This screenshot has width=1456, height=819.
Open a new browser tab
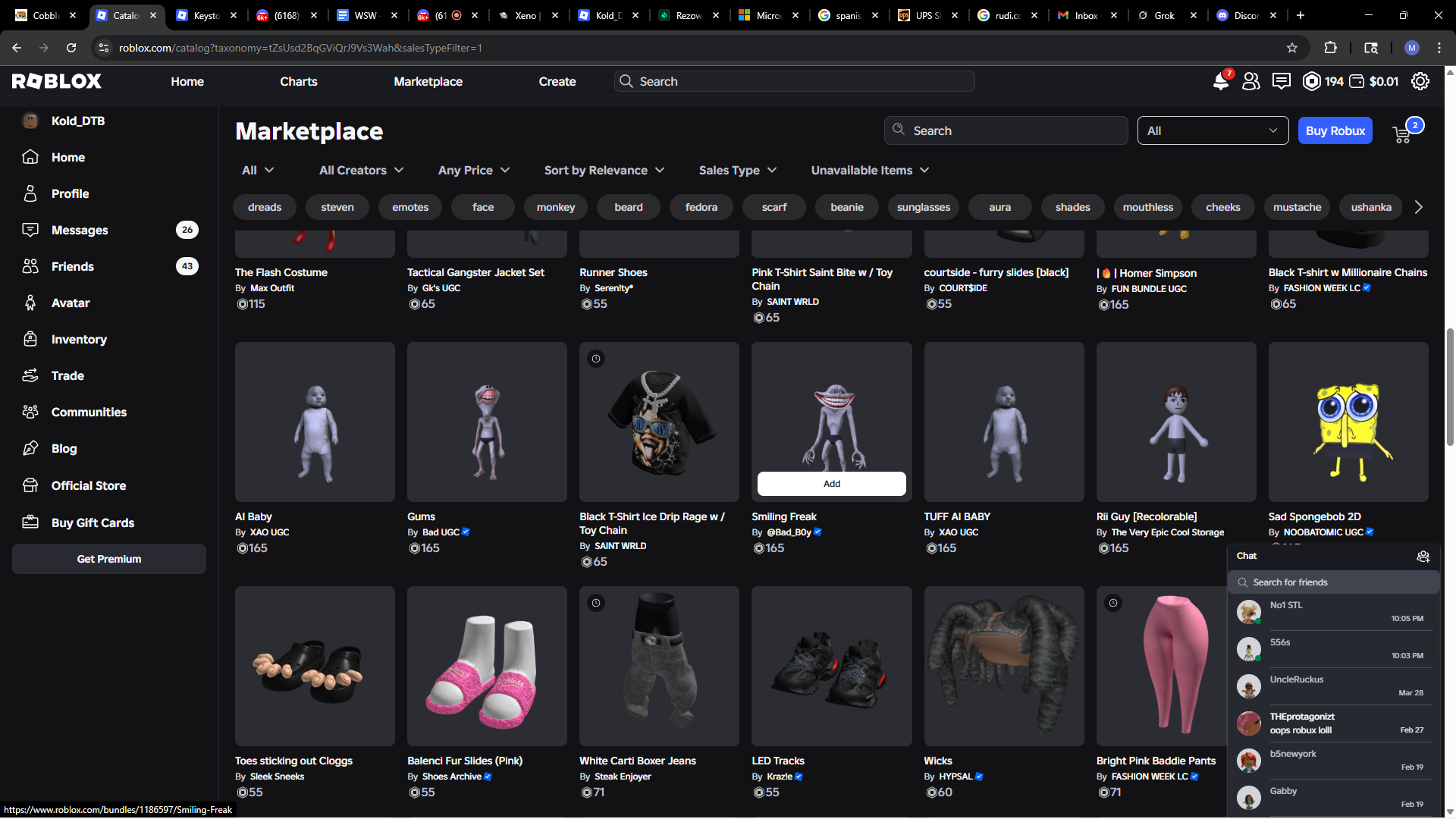point(1301,15)
